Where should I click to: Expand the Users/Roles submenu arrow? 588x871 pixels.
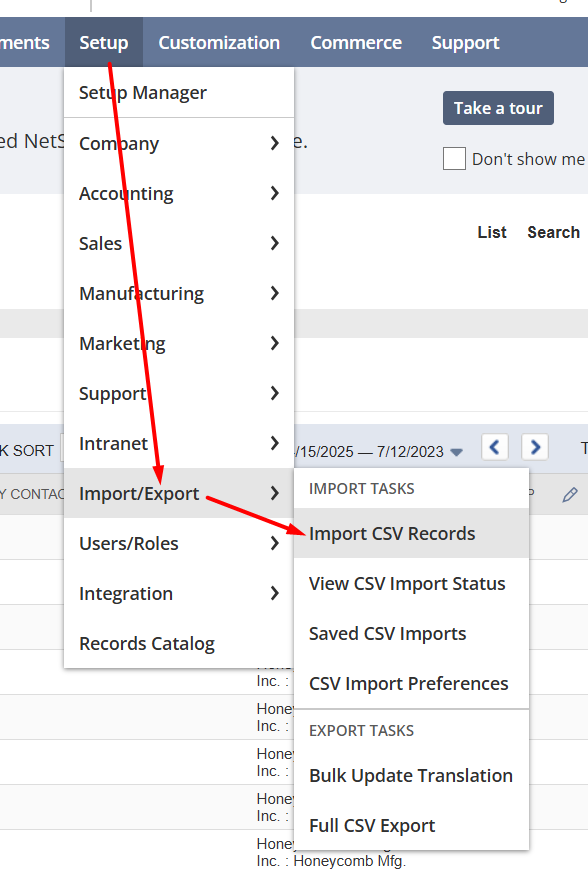pos(274,543)
